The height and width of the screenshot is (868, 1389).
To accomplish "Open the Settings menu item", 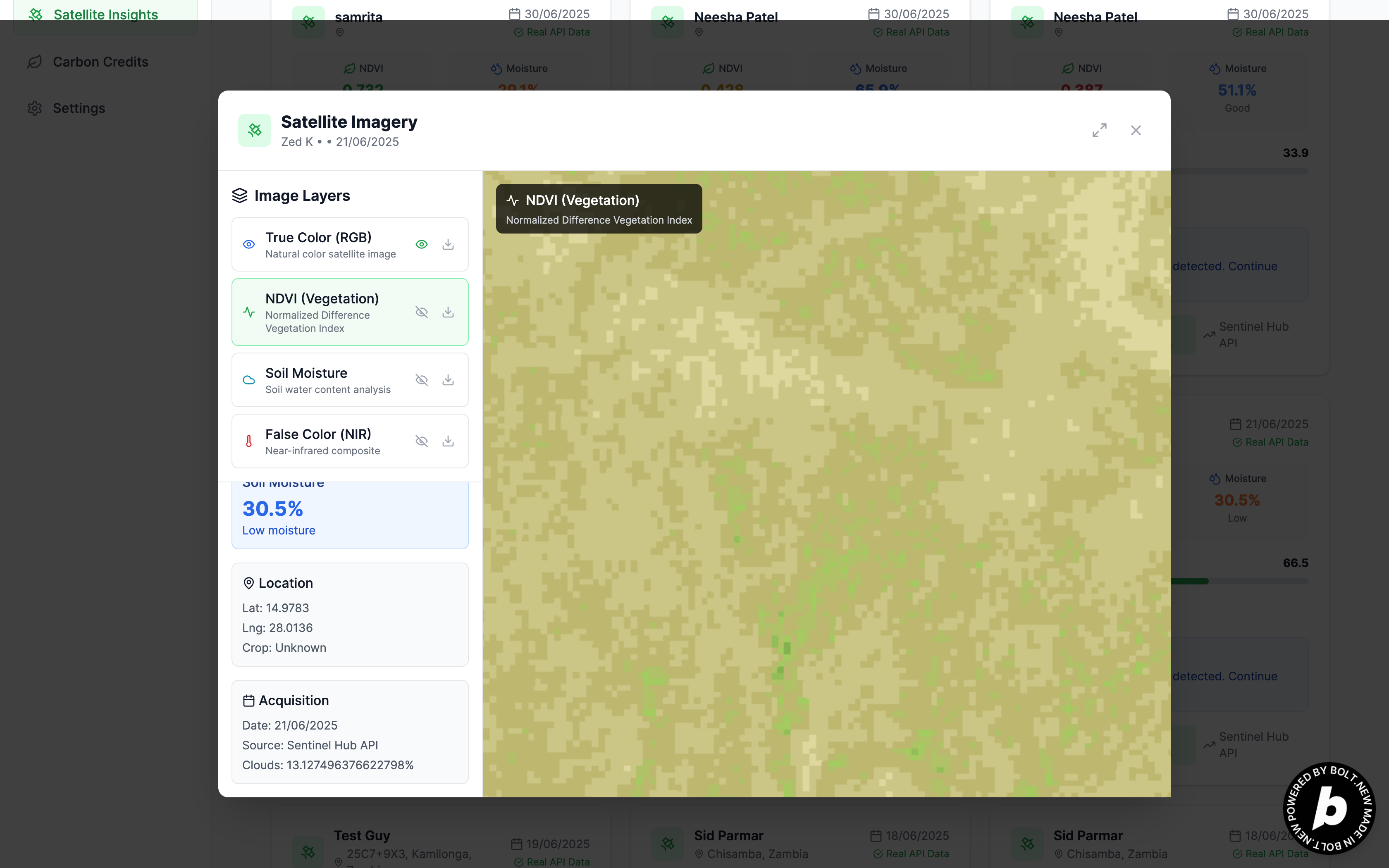I will coord(79,108).
